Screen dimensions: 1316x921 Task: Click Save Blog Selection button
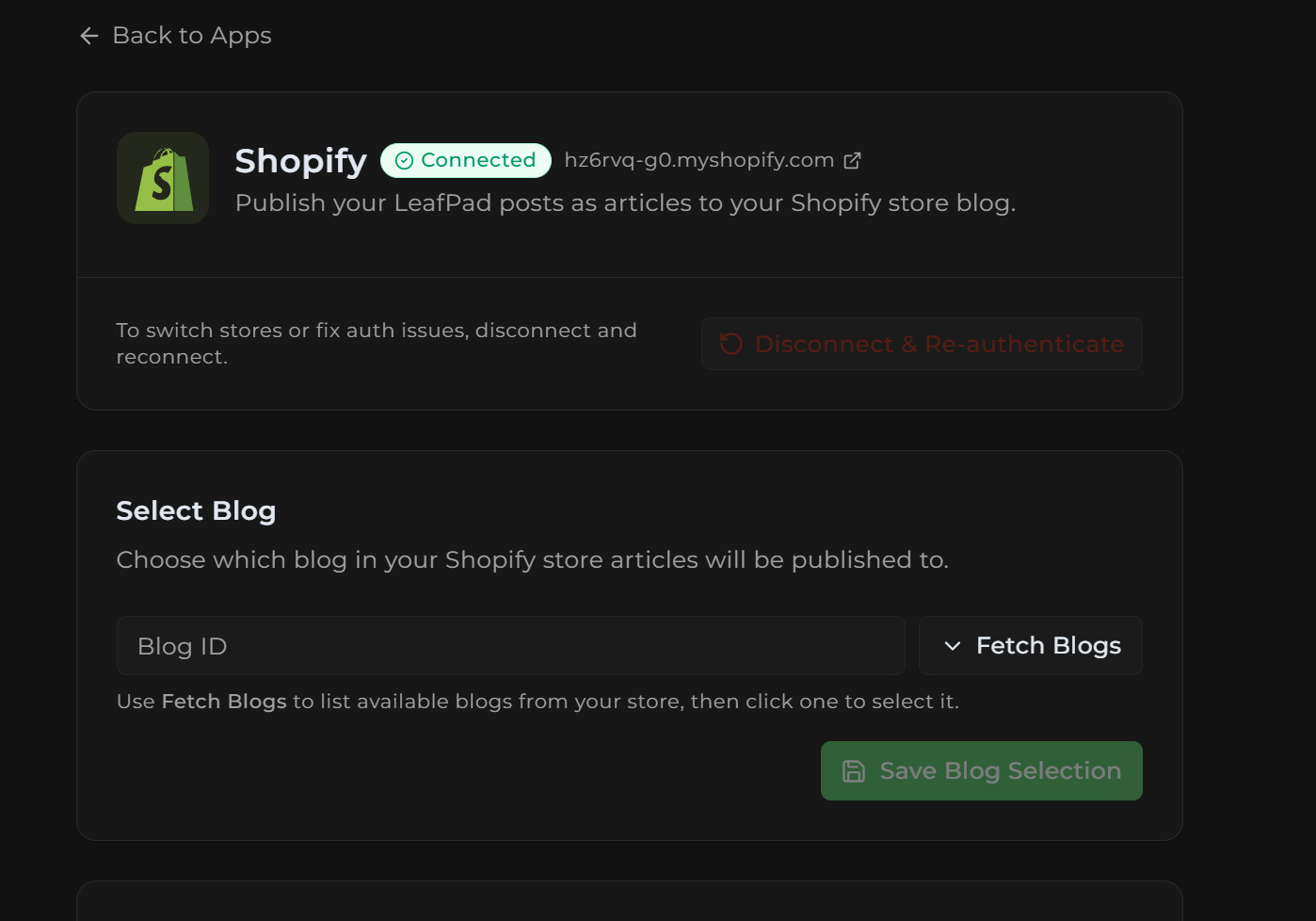coord(982,771)
